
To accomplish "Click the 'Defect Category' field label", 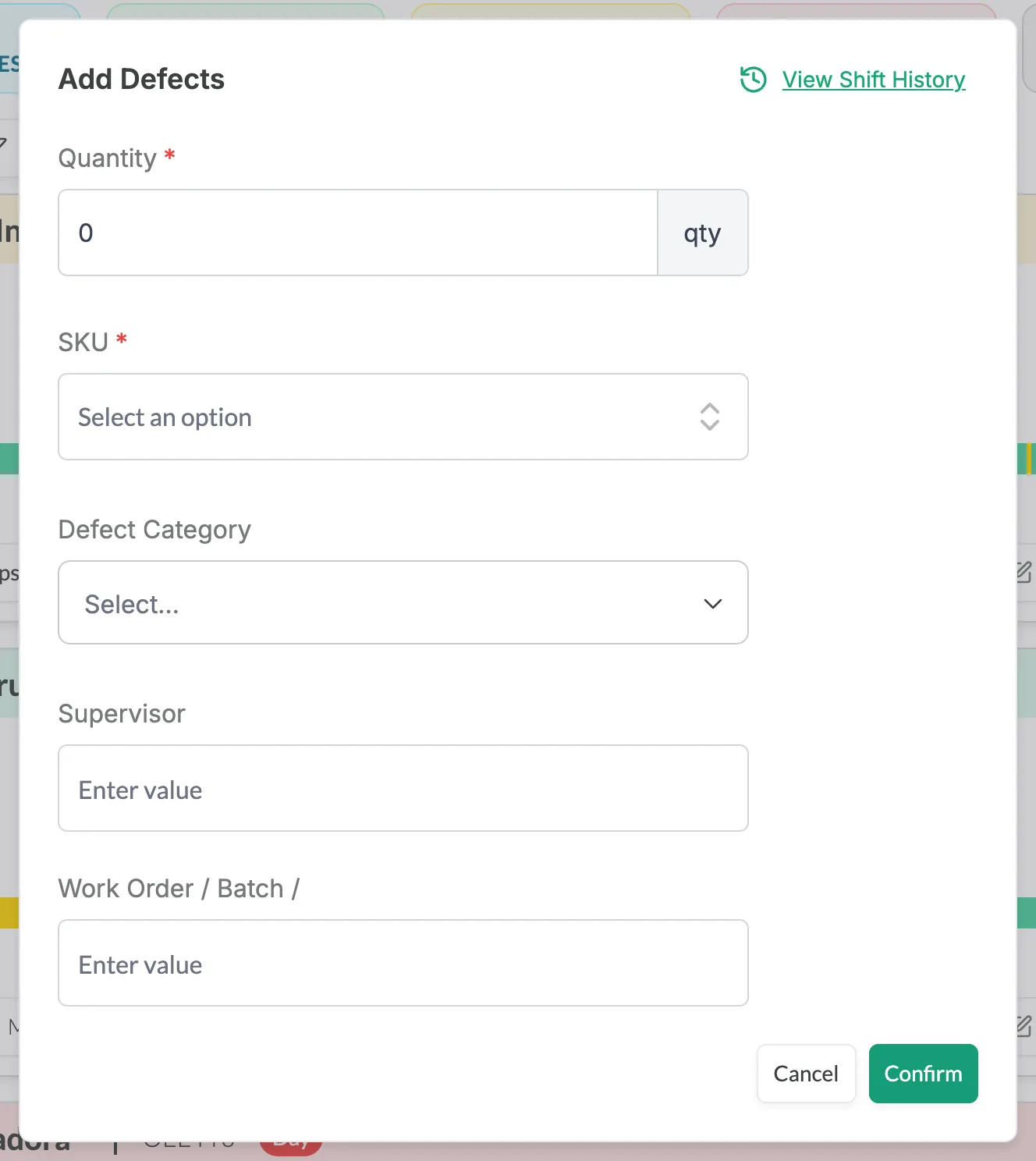I will click(x=154, y=530).
